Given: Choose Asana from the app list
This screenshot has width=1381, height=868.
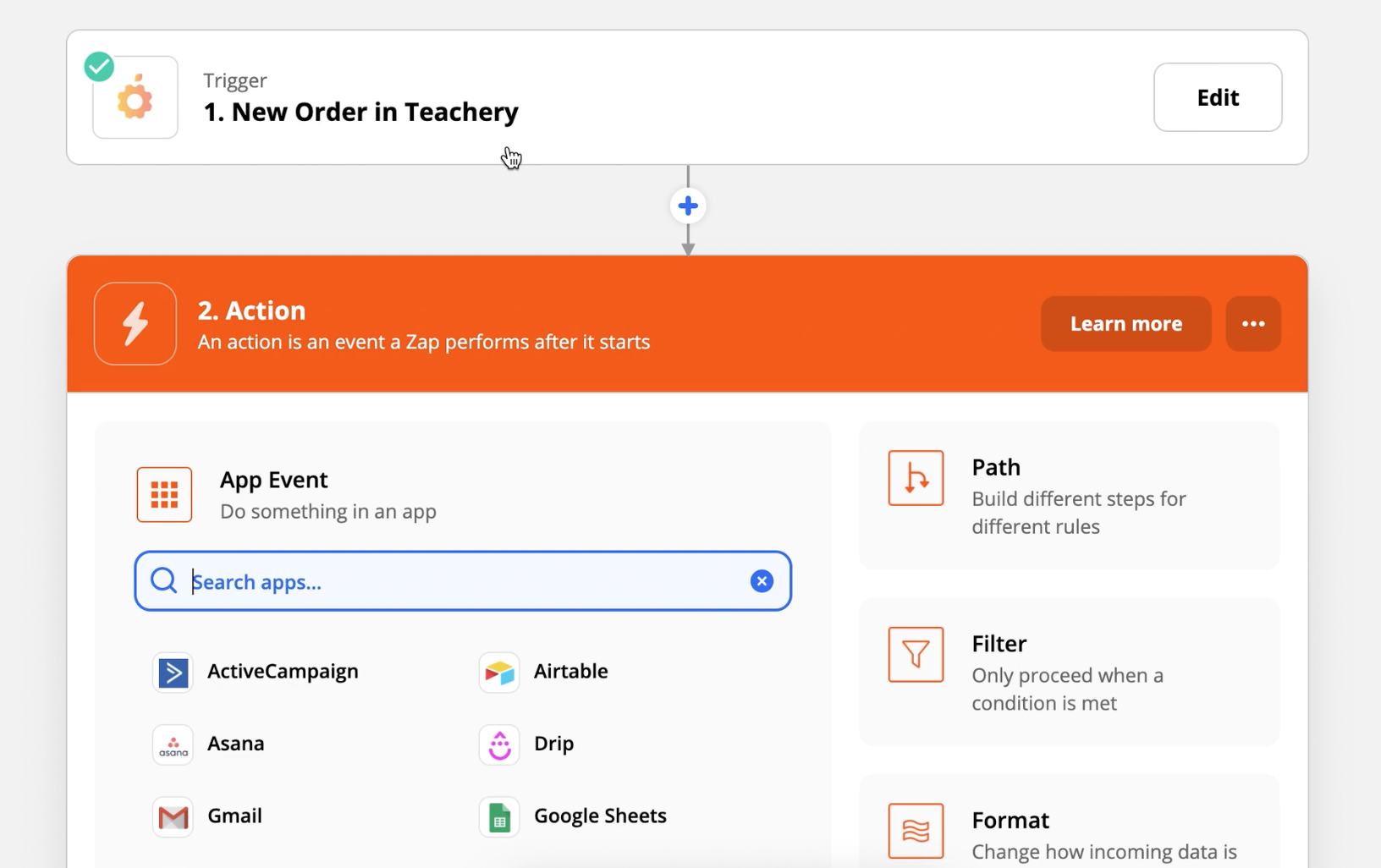Looking at the screenshot, I should point(236,744).
